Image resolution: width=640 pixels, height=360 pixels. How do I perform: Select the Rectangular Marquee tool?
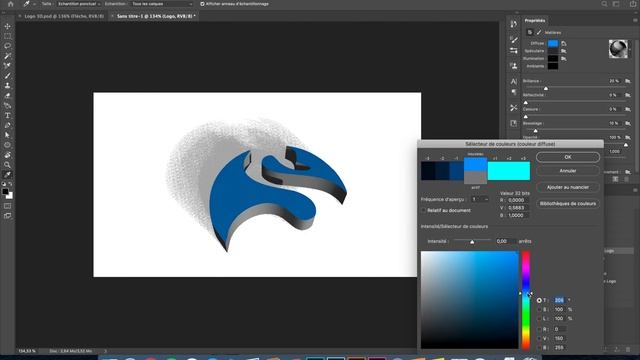[x=7, y=36]
